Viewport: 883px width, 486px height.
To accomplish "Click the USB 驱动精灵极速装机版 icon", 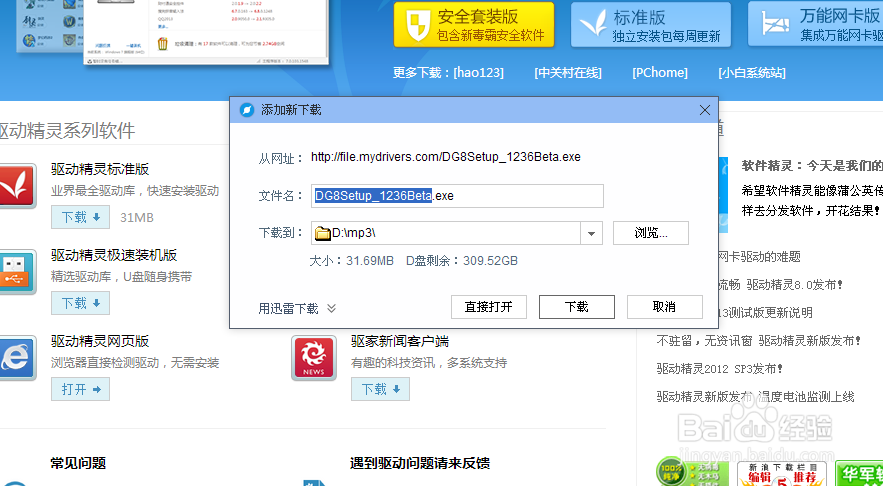I will coord(16,272).
